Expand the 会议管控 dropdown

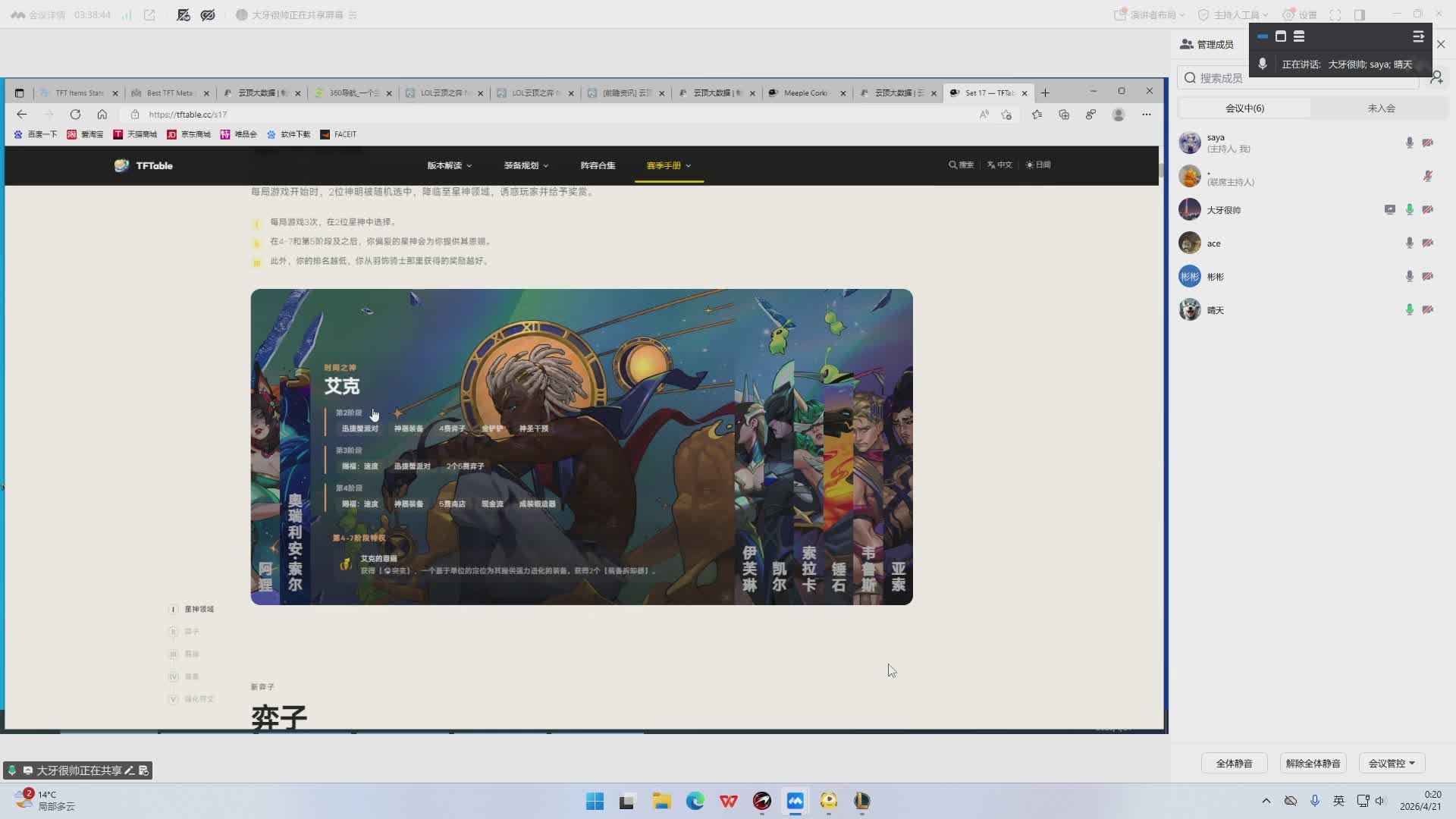(x=1392, y=764)
